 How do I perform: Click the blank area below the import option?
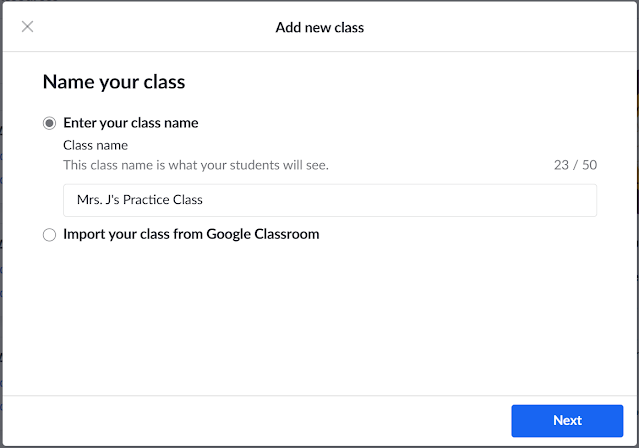pos(320,320)
